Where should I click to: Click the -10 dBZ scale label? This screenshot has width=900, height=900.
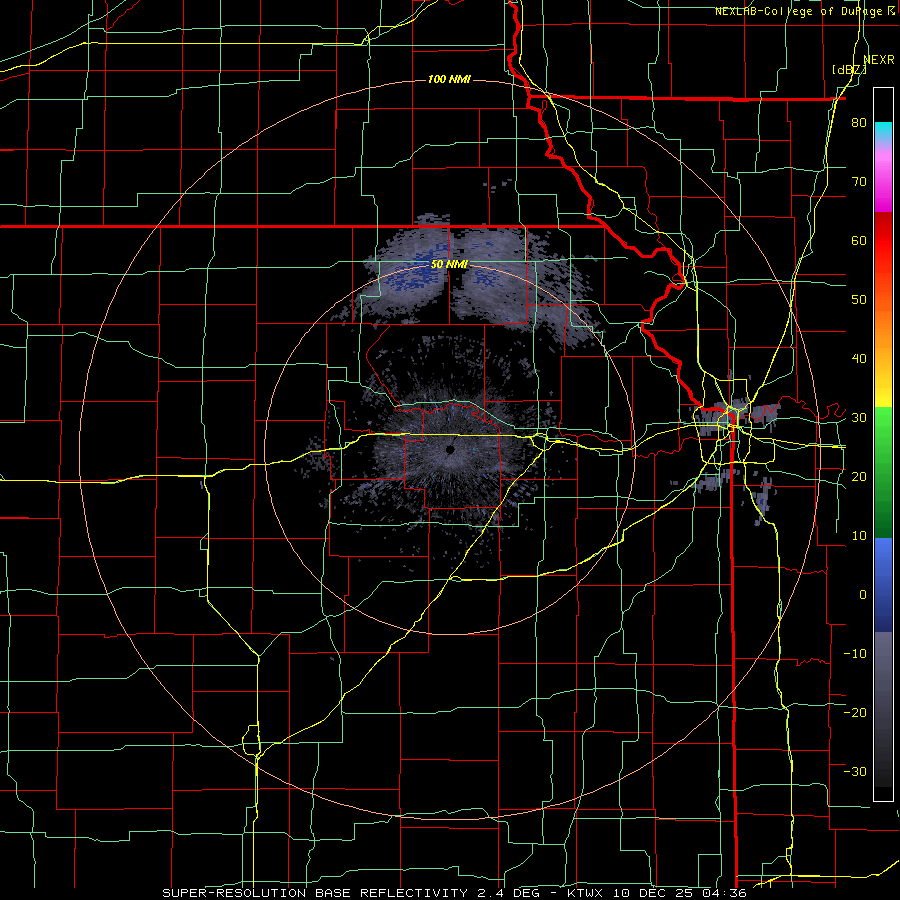click(x=855, y=653)
